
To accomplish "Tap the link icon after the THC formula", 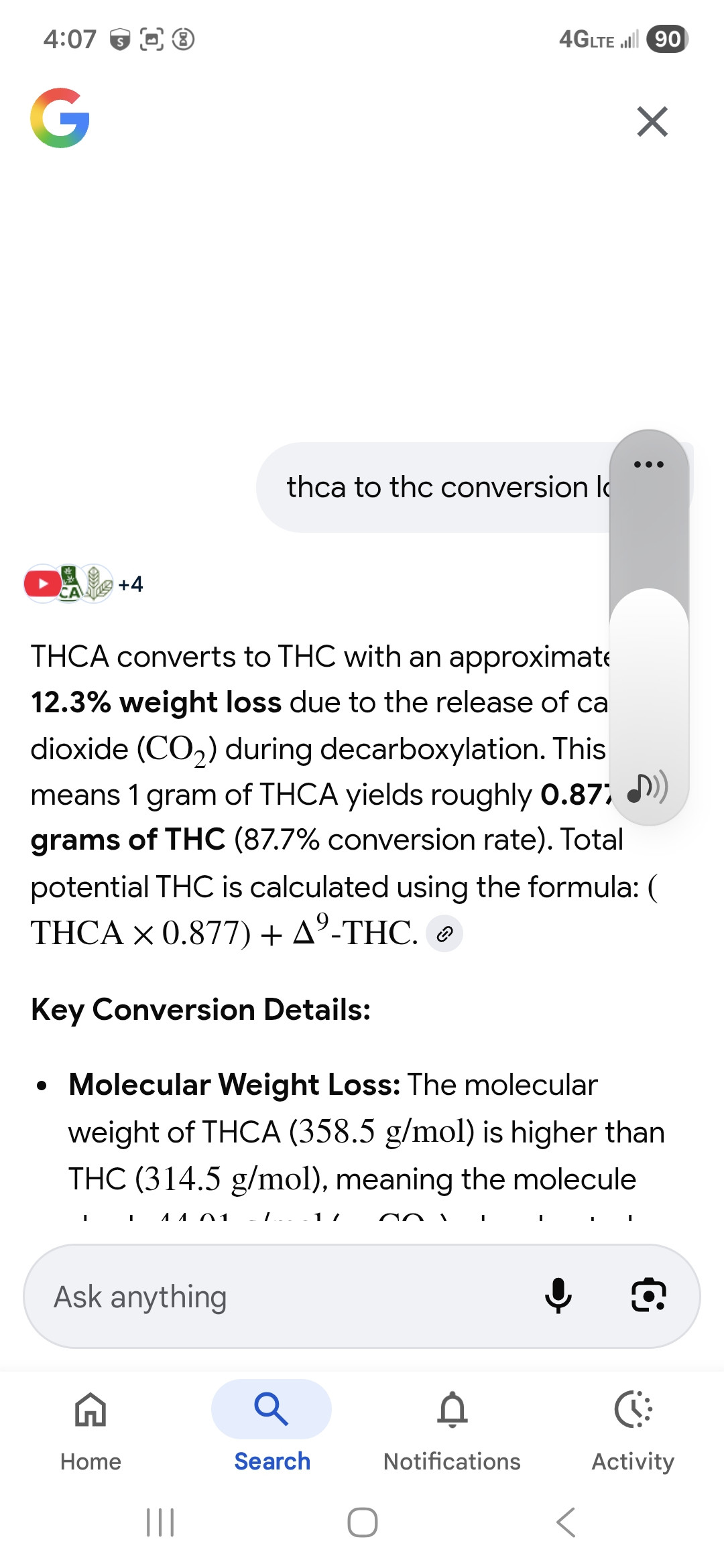I will pos(444,933).
